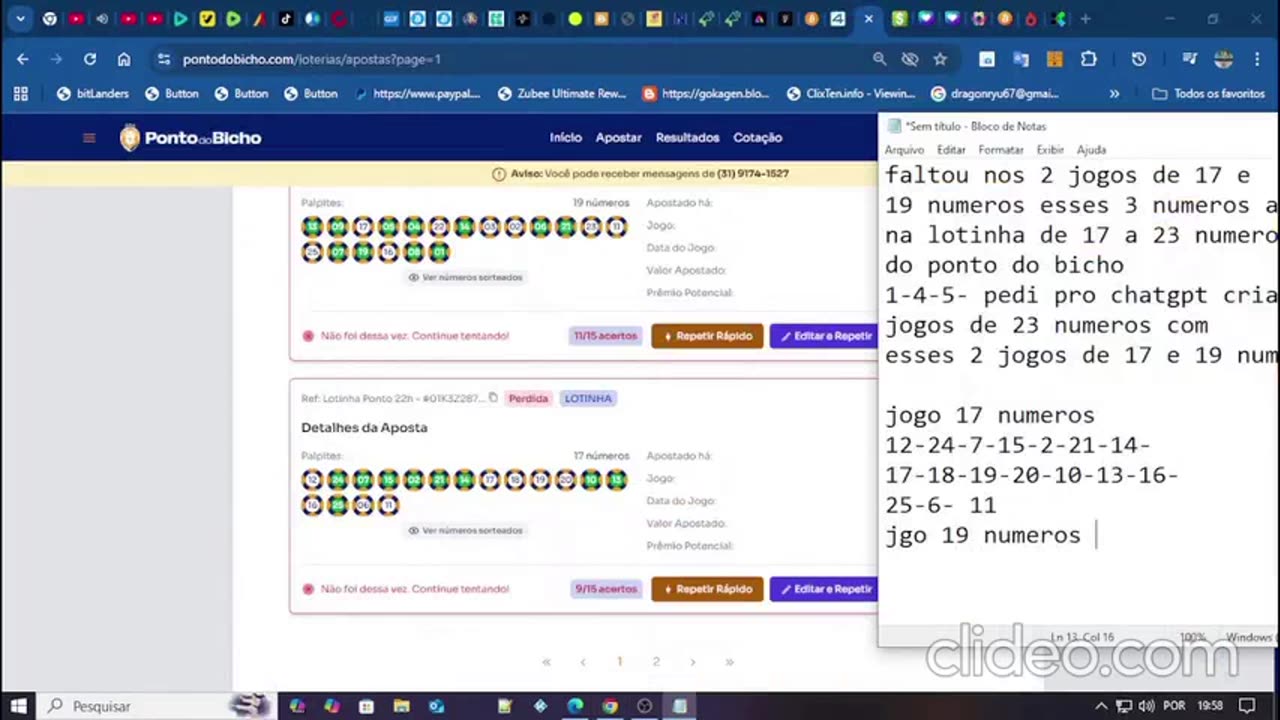Open the Chrome apps grid in bookmarks bar
The height and width of the screenshot is (720, 1280).
point(20,93)
